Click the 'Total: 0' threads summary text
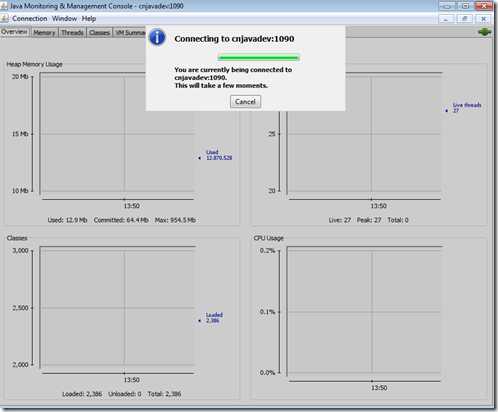 point(398,220)
